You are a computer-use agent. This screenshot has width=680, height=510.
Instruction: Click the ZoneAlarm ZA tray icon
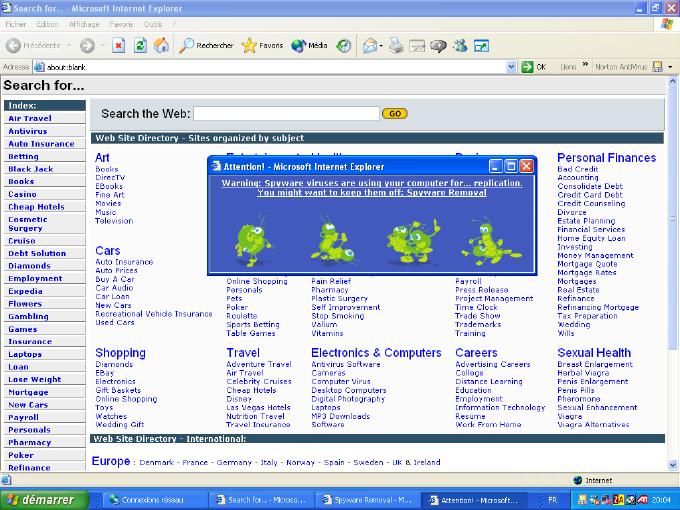tap(618, 500)
